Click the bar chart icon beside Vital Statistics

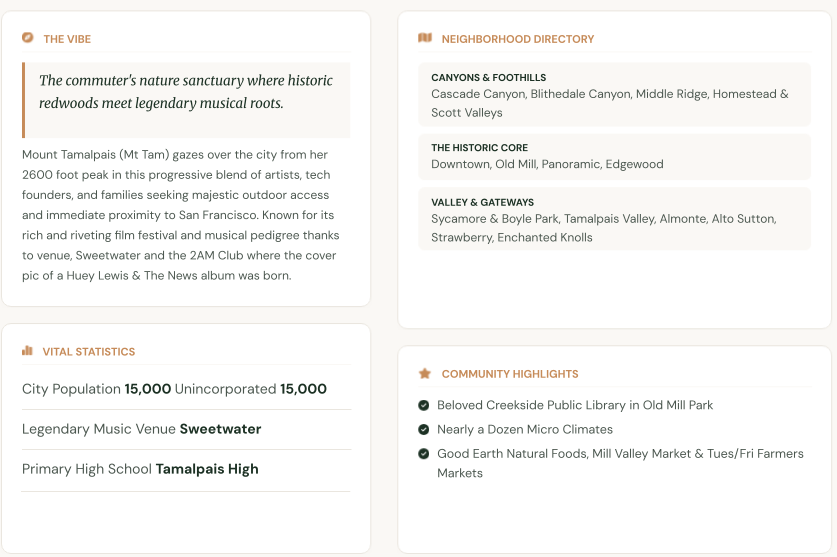click(27, 350)
